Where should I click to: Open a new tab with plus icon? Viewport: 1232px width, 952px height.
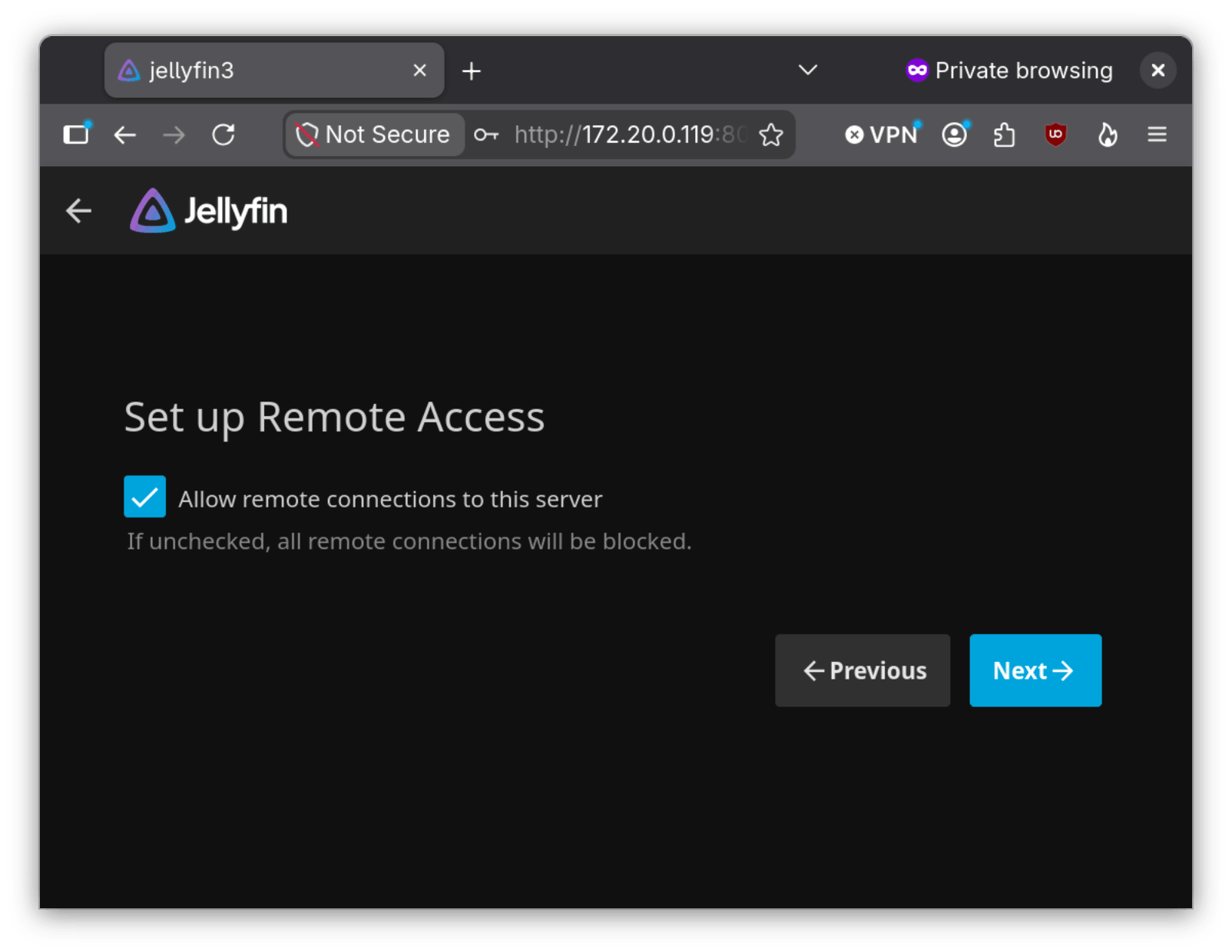point(472,71)
